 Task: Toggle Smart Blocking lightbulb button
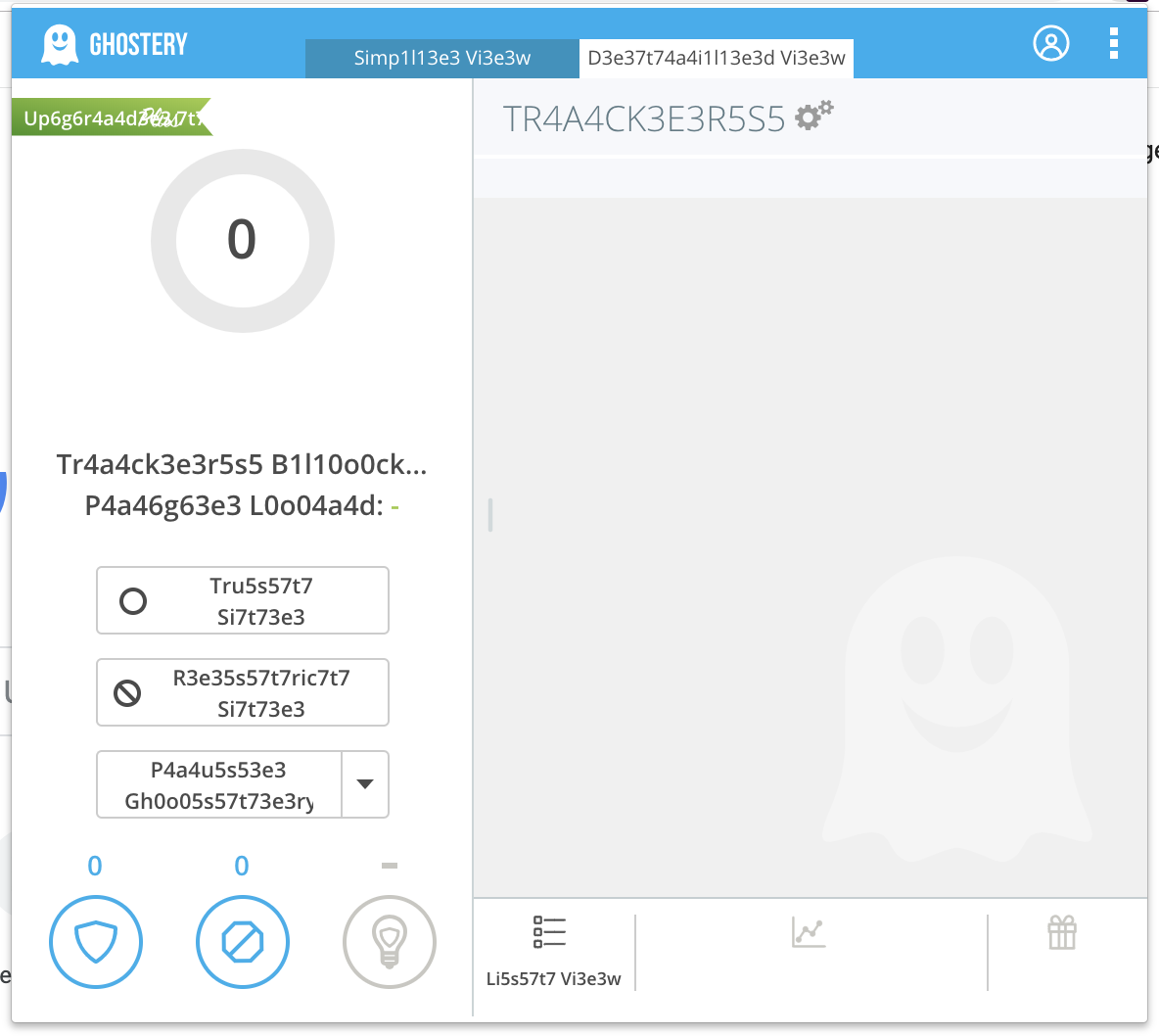click(390, 941)
